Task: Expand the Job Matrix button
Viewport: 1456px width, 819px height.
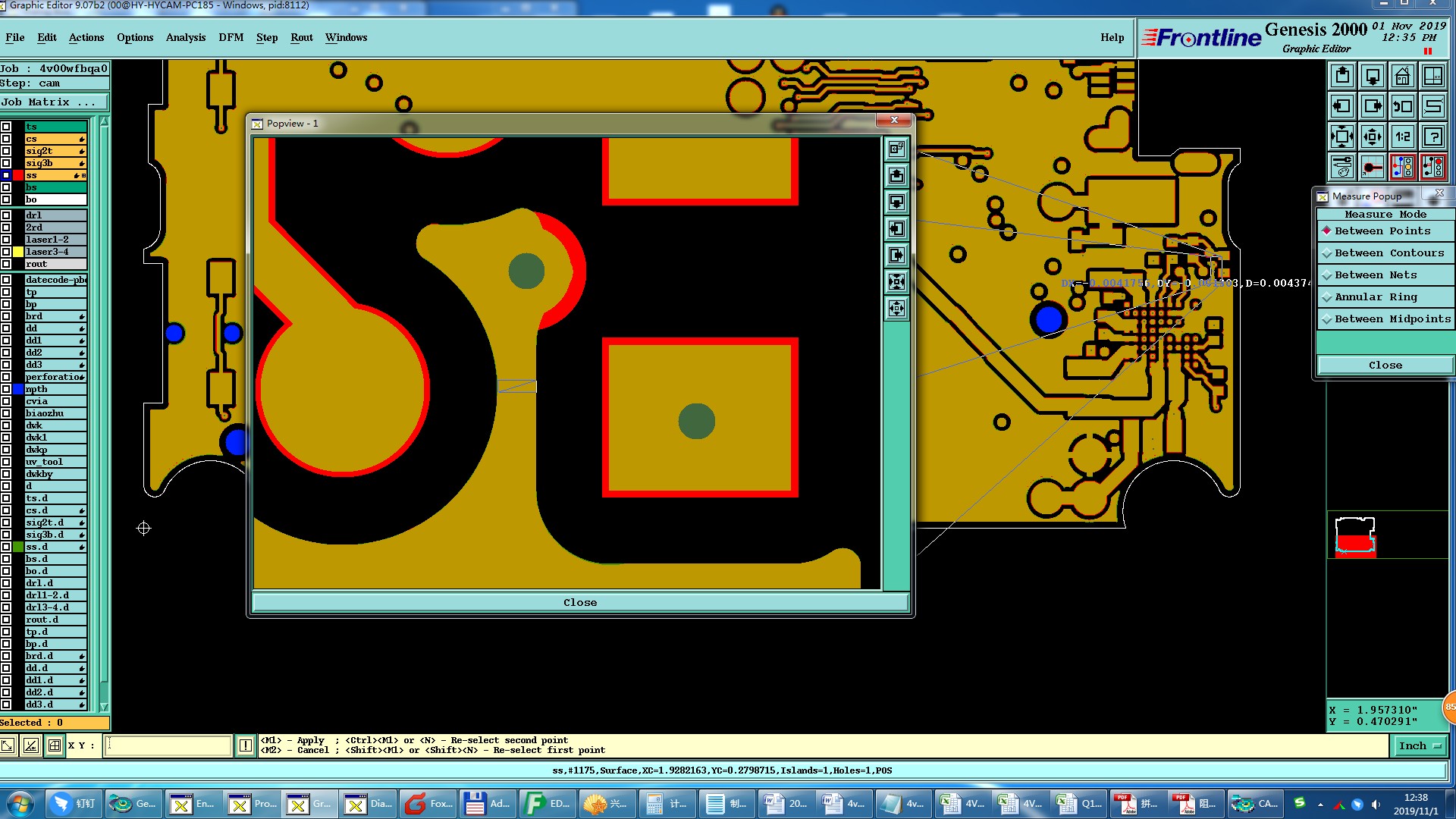Action: pos(53,102)
